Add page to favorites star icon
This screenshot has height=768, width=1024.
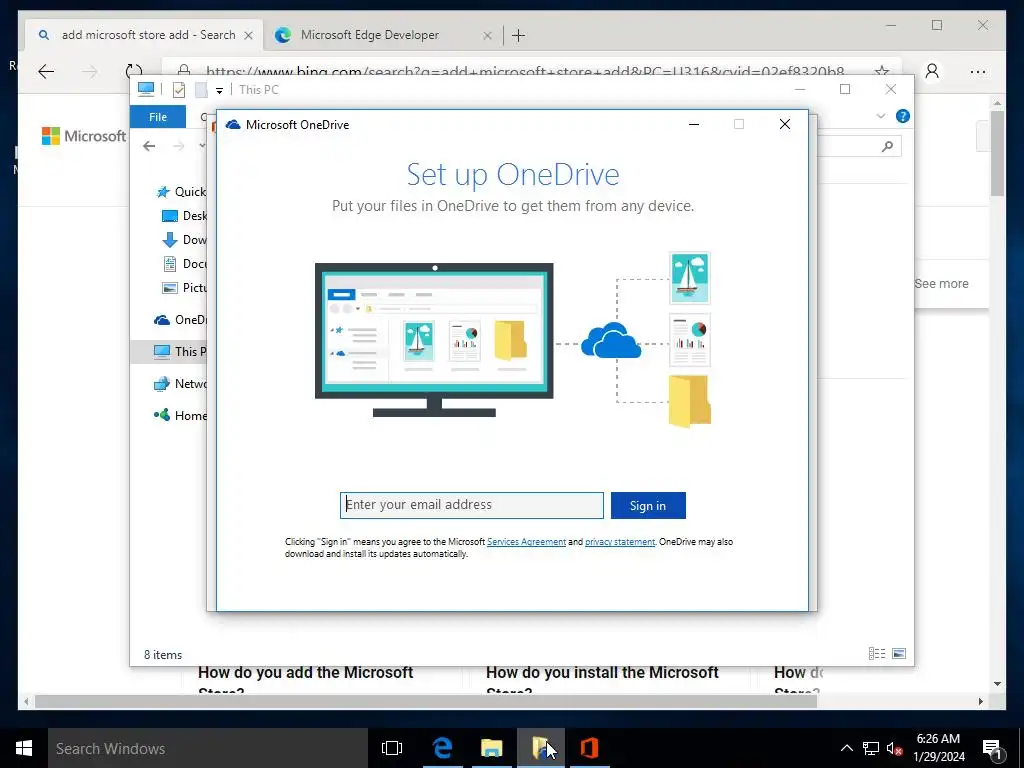tap(882, 71)
